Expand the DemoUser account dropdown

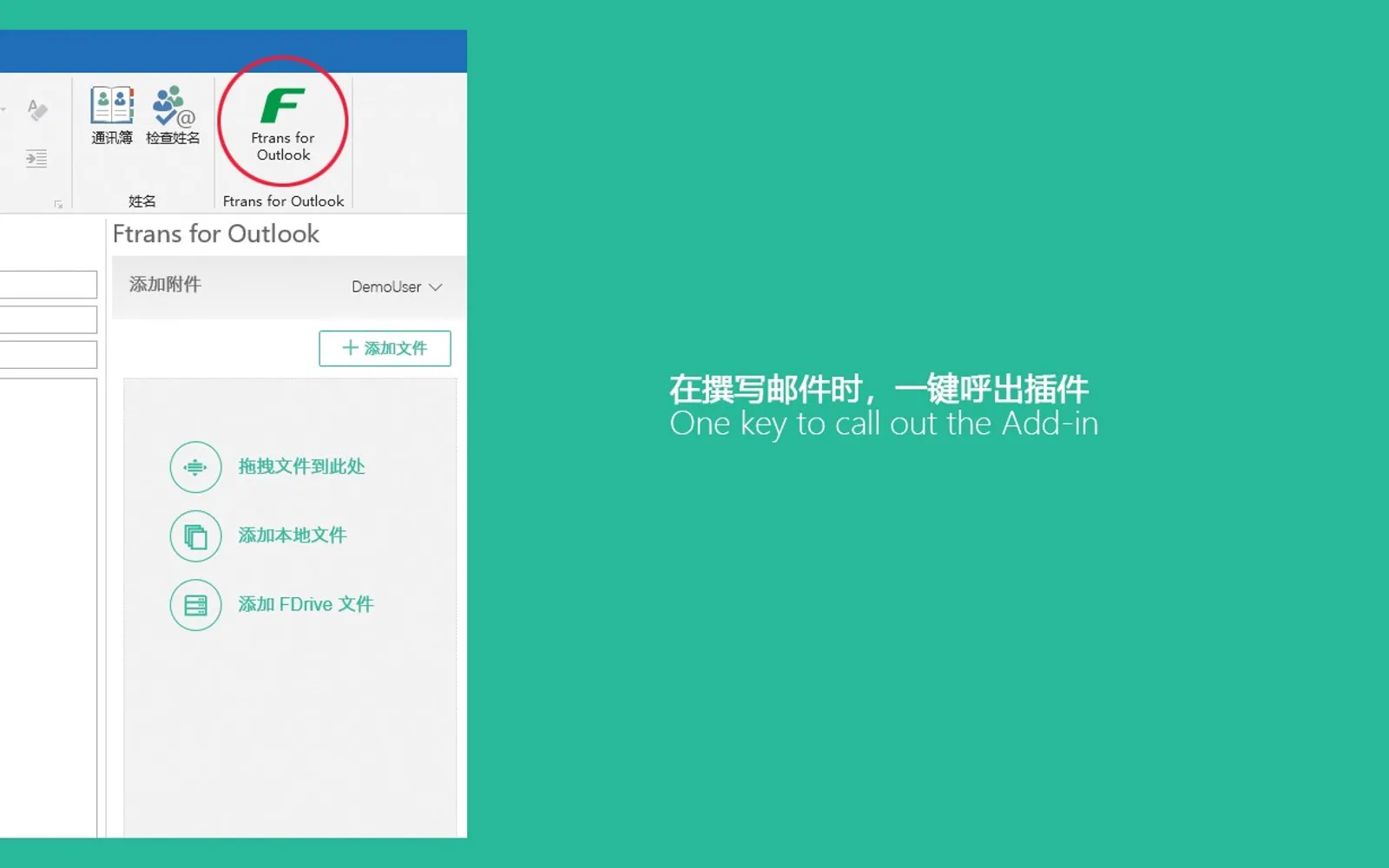(x=397, y=286)
